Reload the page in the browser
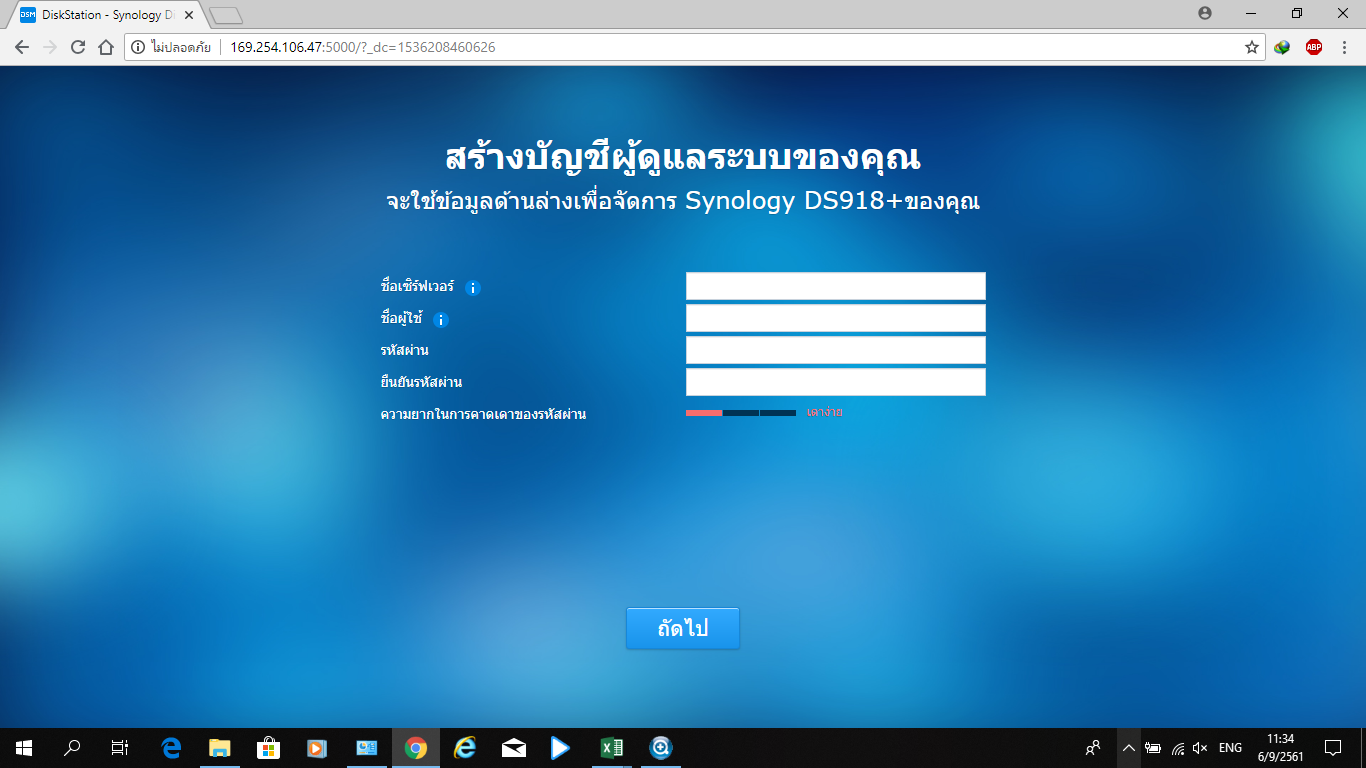The image size is (1366, 768). 78,47
